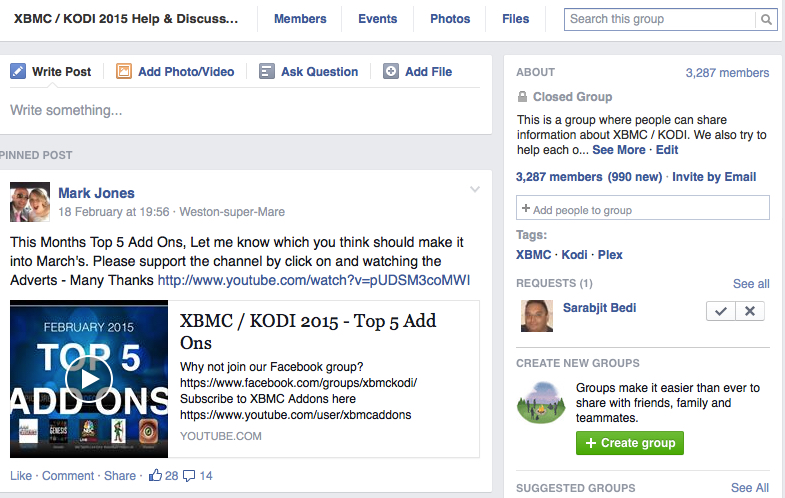The width and height of the screenshot is (785, 498).
Task: Decline Sarabjit Bedi's request with X
Action: (x=750, y=311)
